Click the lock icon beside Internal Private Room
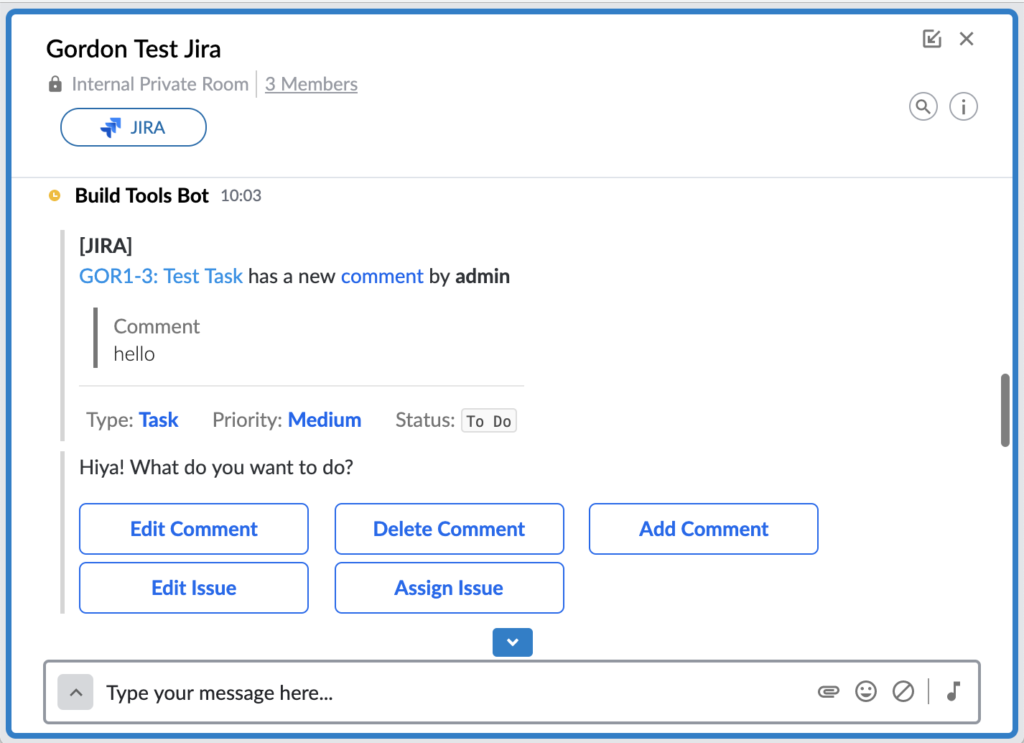The height and width of the screenshot is (743, 1024). pyautogui.click(x=54, y=84)
